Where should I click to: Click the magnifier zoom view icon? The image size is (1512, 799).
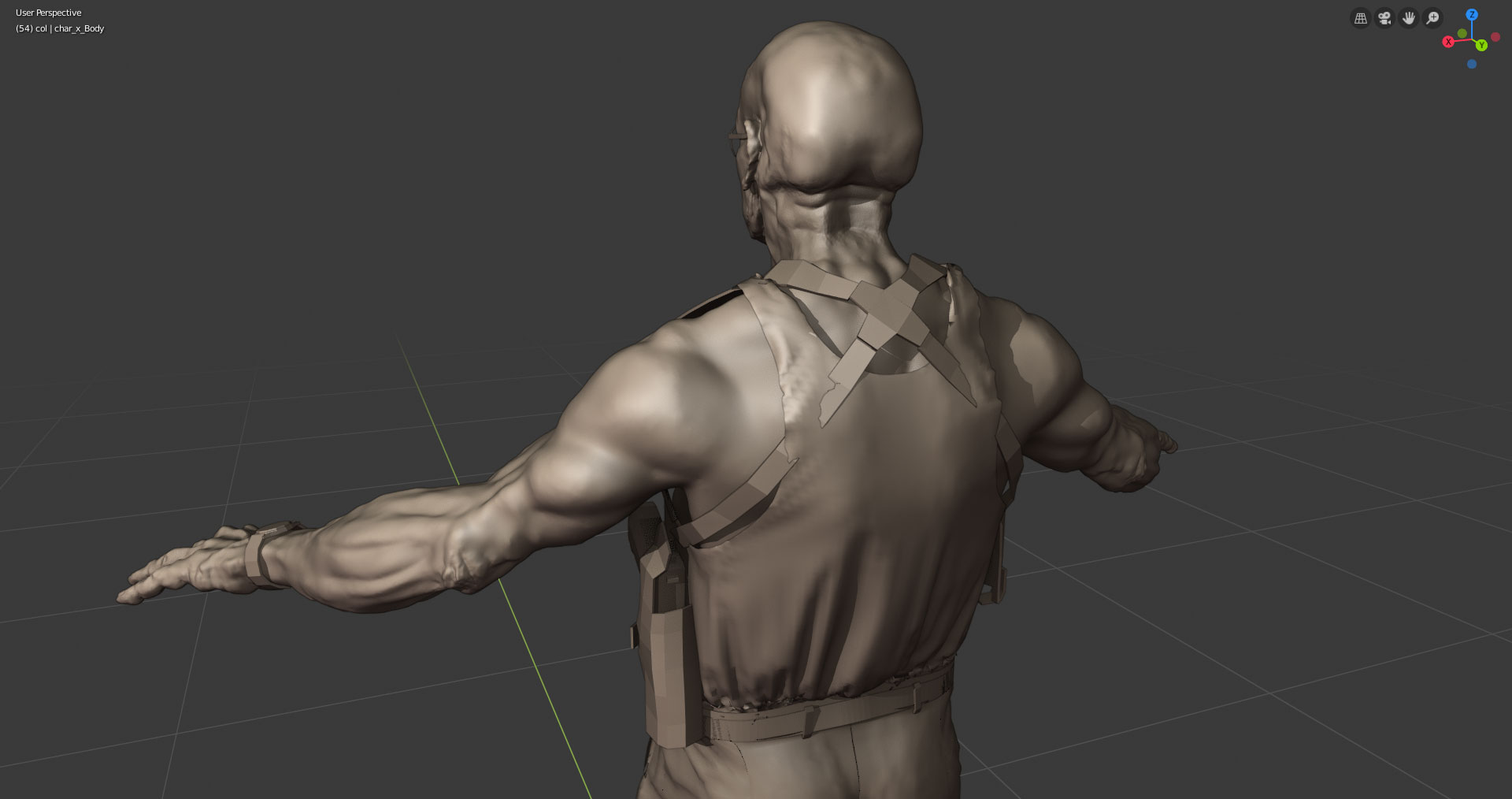(1433, 17)
